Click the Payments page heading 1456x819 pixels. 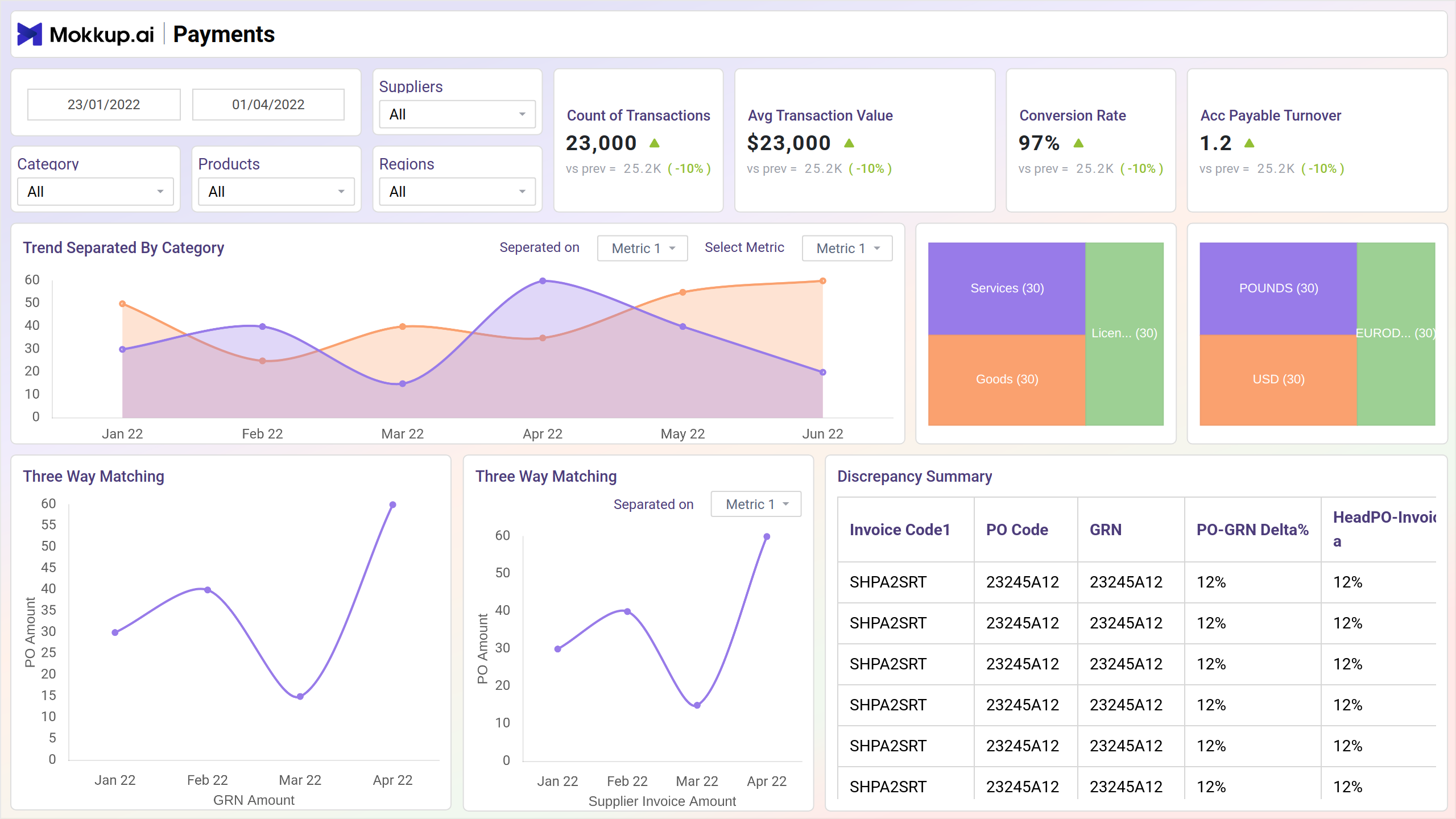224,35
